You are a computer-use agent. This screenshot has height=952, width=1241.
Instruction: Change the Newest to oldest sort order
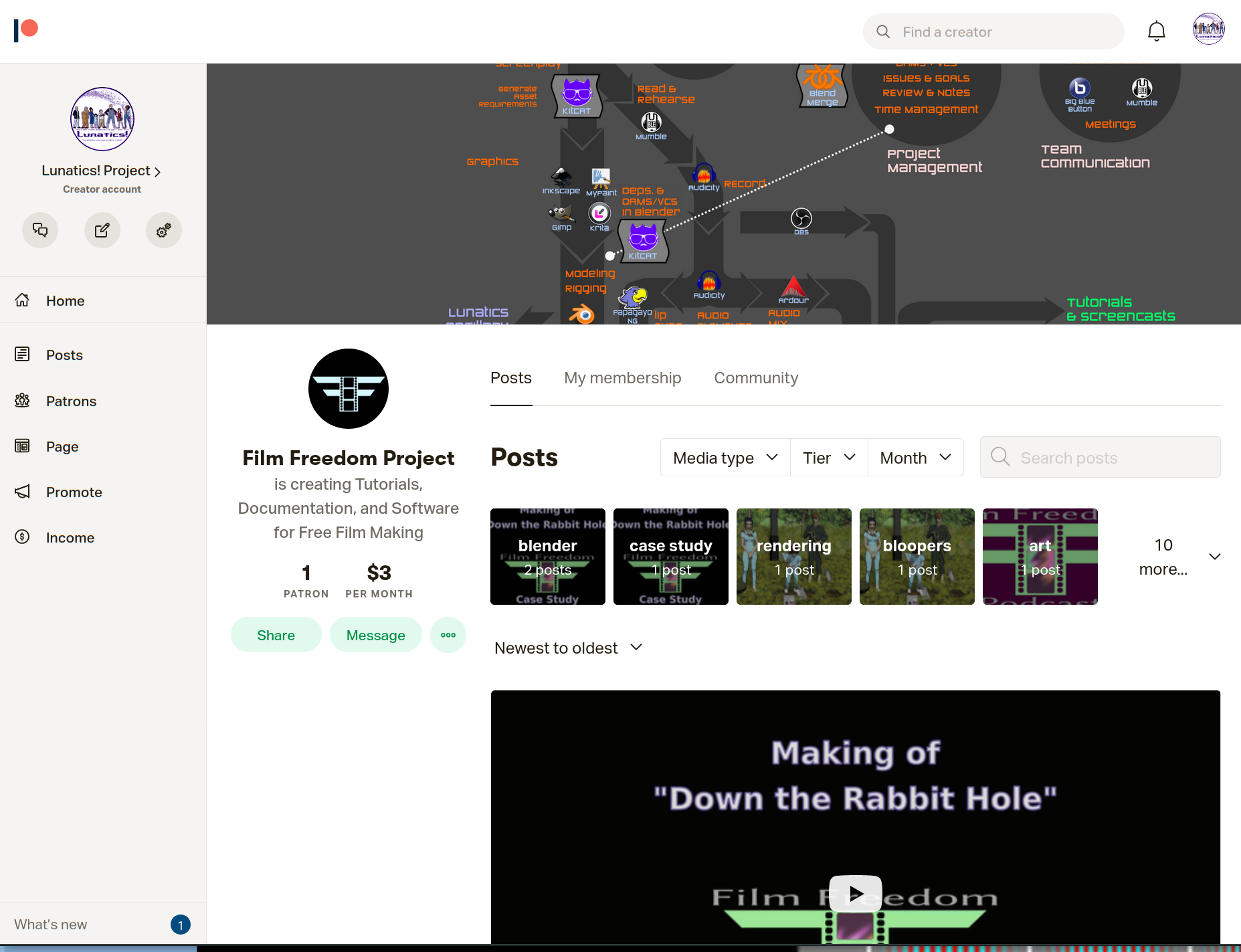568,648
